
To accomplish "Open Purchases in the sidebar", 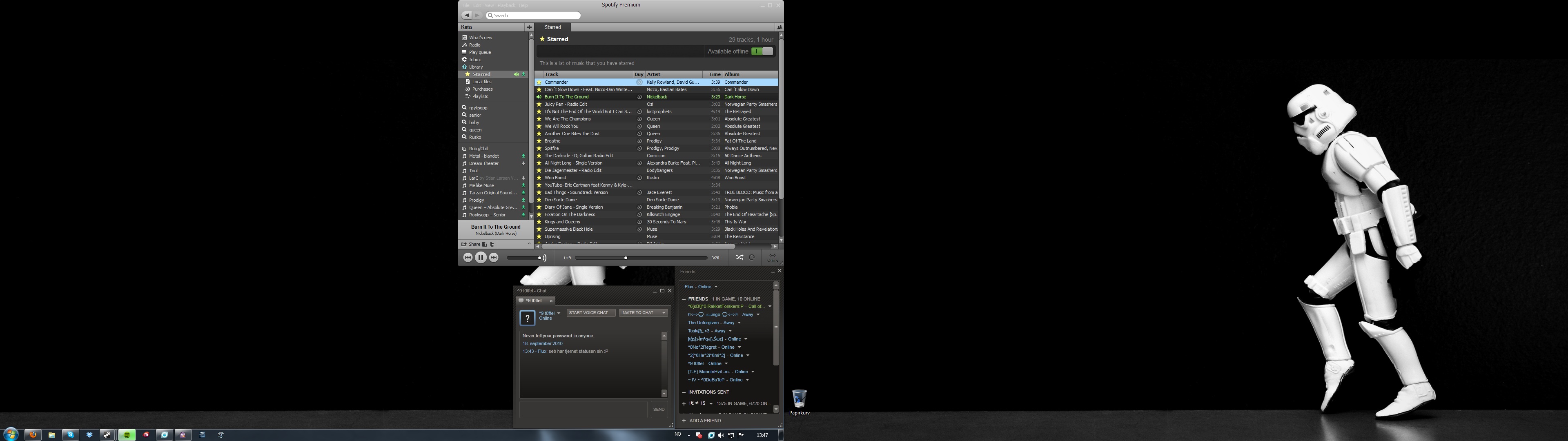I will (482, 89).
